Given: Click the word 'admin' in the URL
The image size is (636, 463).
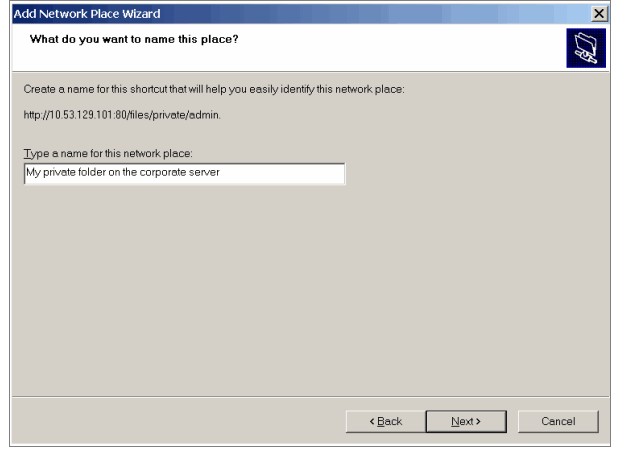Looking at the screenshot, I should click(x=204, y=115).
